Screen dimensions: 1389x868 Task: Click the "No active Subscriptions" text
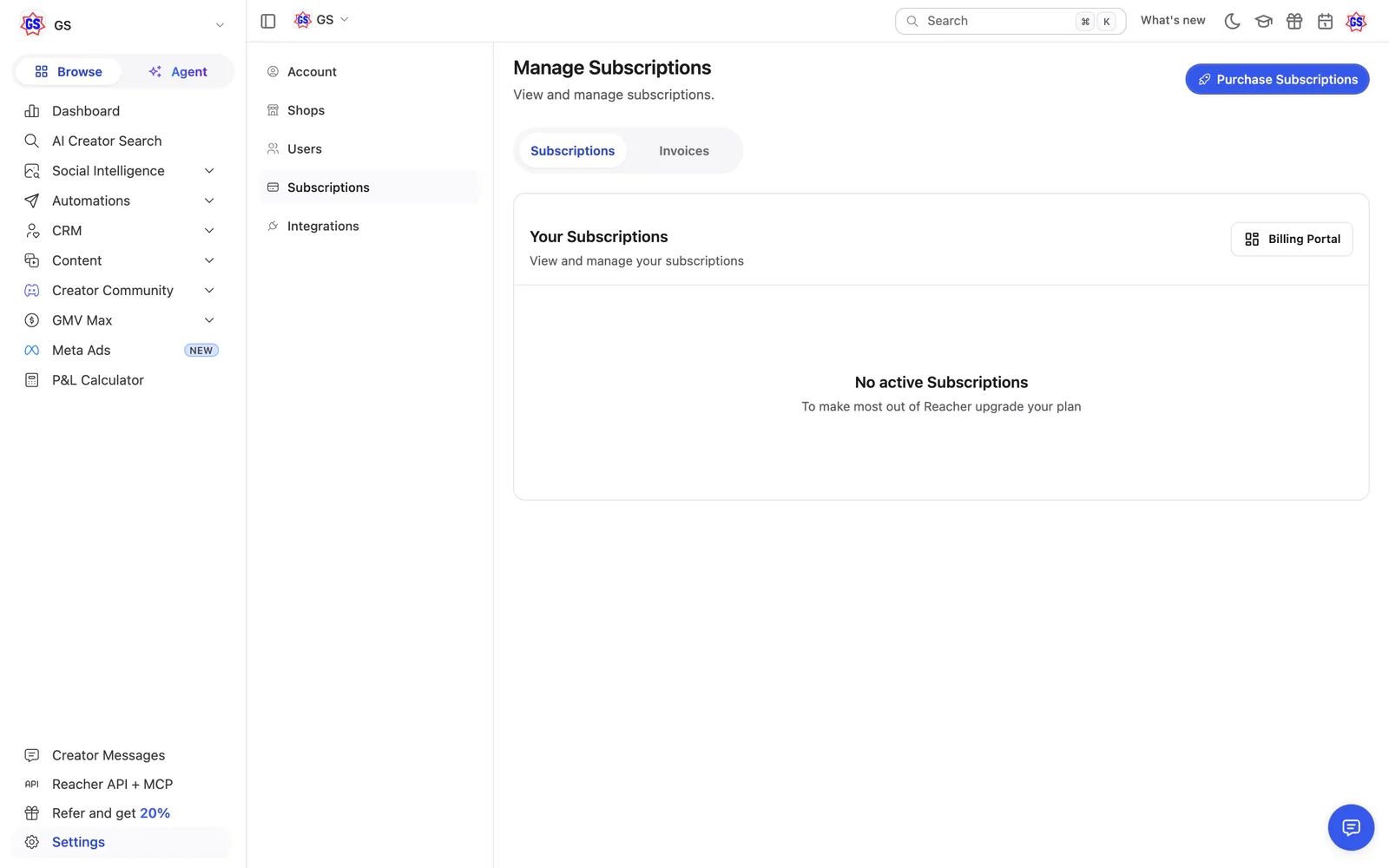click(941, 383)
